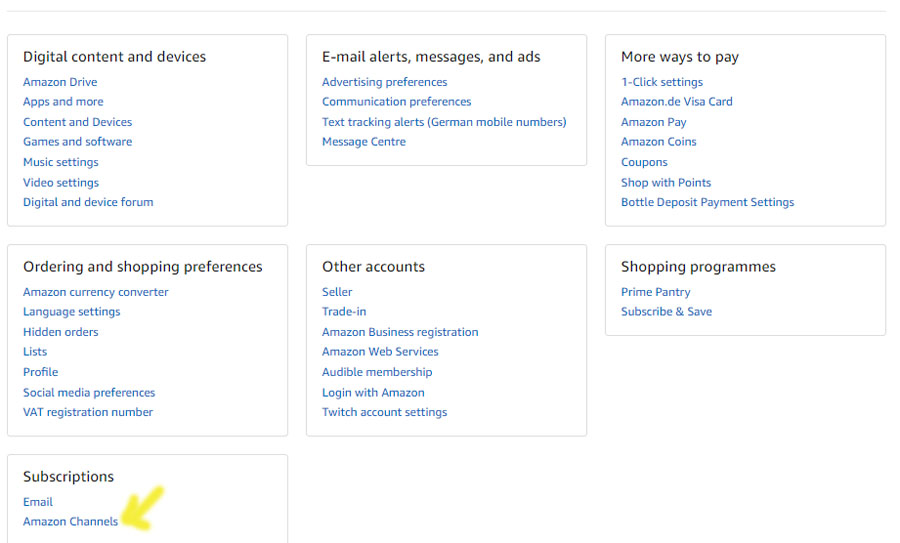Screen dimensions: 900x543
Task: Open Text tracking alerts for German numbers
Action: coord(444,122)
